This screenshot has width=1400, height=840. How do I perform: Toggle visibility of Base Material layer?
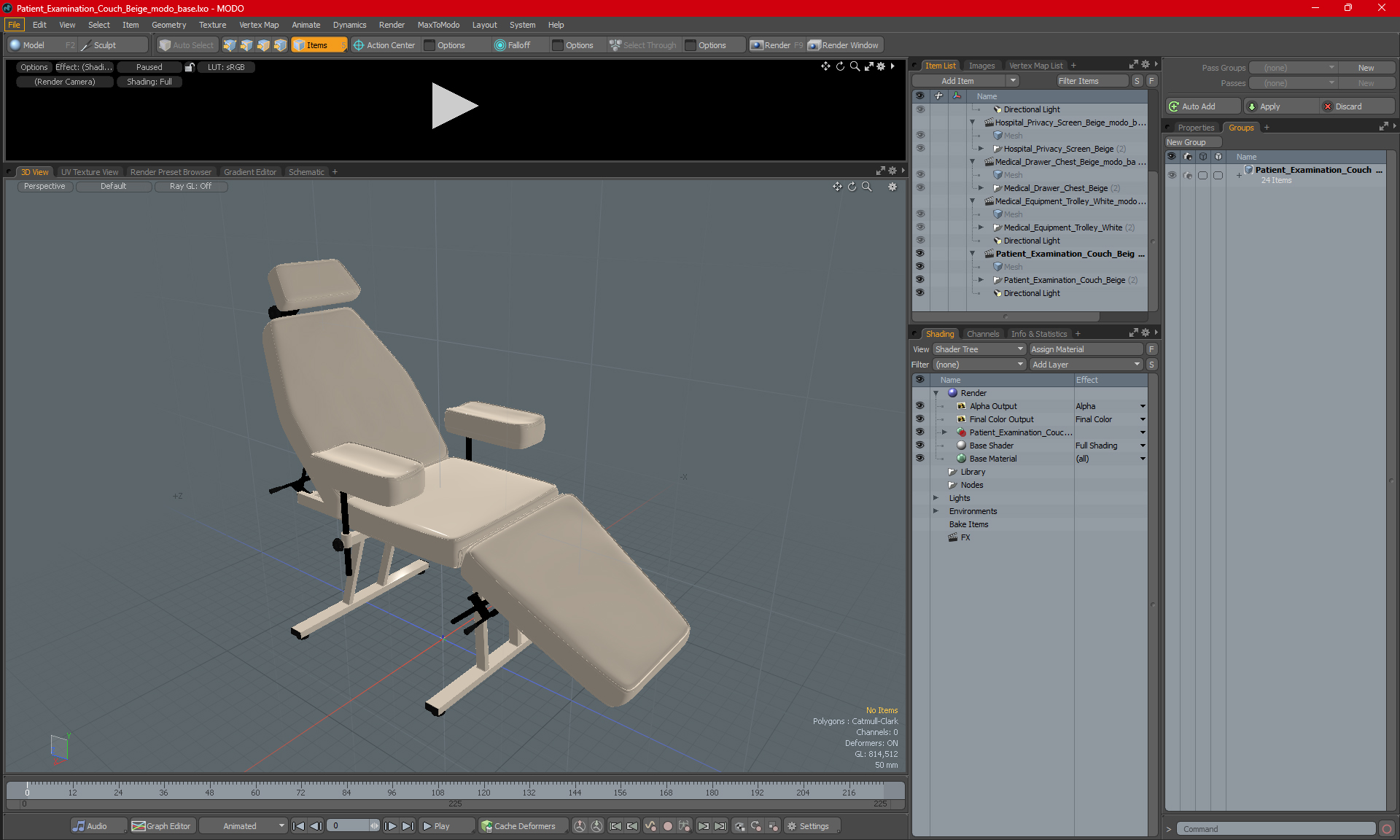(x=919, y=459)
